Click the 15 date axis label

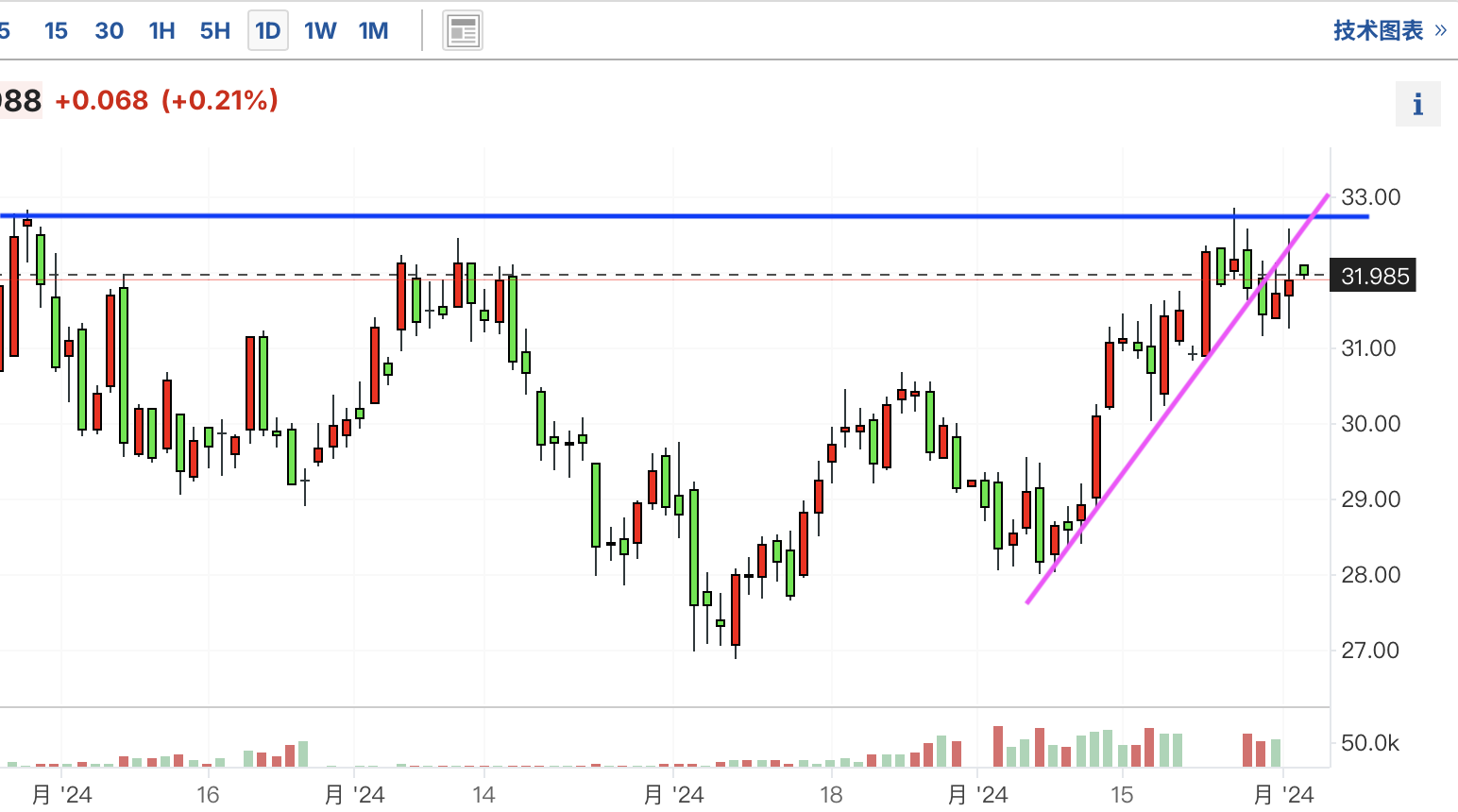coord(1122,795)
